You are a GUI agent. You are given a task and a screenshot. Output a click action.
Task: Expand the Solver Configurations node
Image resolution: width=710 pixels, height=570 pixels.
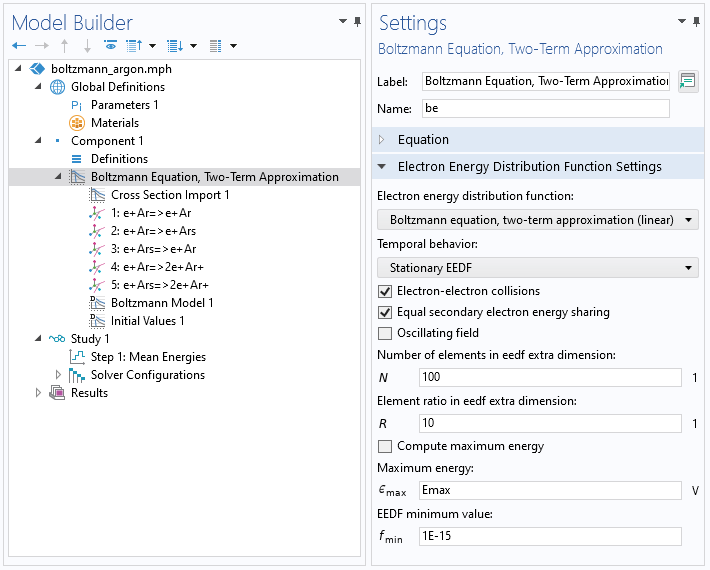pyautogui.click(x=58, y=375)
